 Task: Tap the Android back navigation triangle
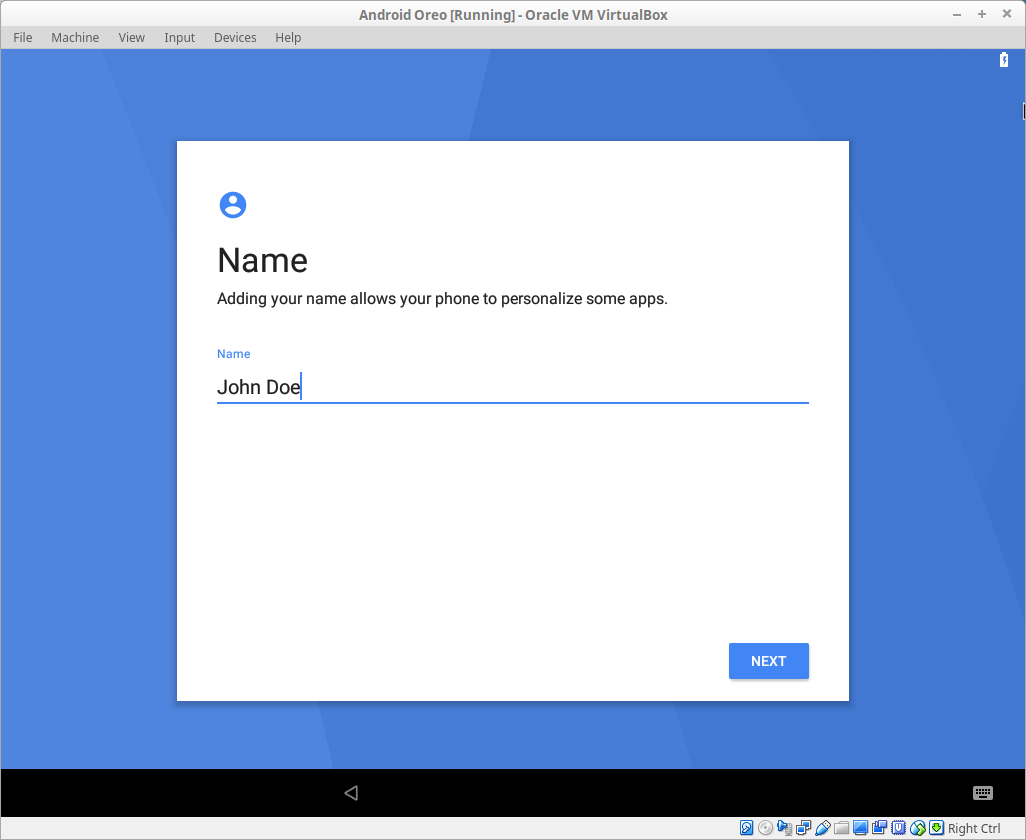point(351,793)
